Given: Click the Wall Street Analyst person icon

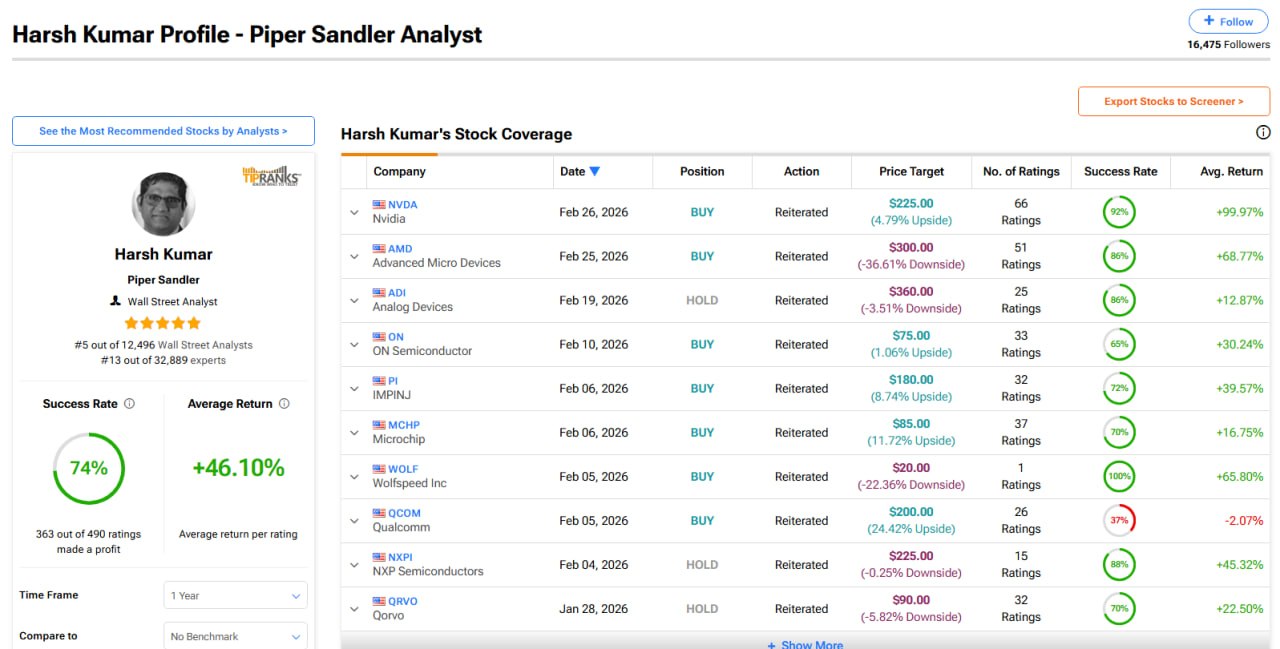Looking at the screenshot, I should pyautogui.click(x=116, y=301).
